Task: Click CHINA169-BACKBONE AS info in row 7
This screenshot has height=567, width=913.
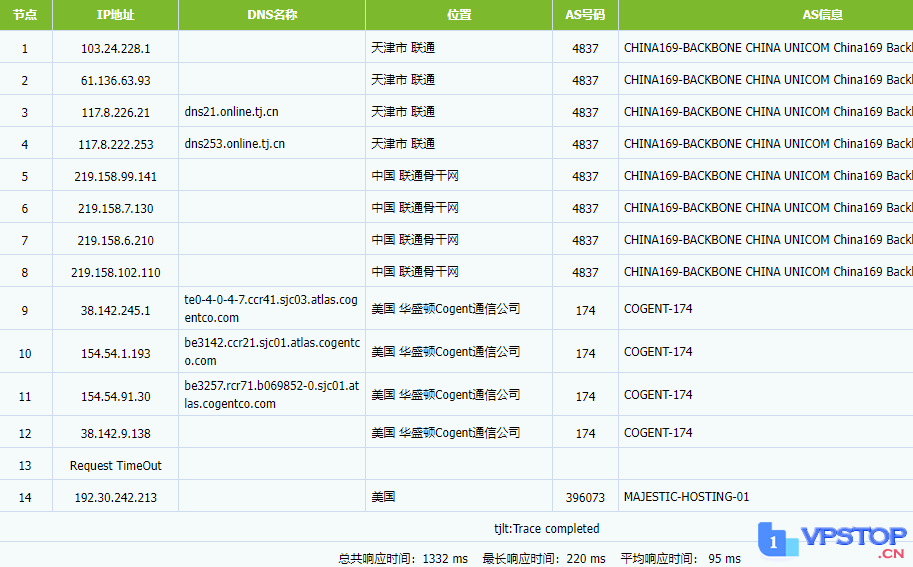Action: pyautogui.click(x=768, y=240)
